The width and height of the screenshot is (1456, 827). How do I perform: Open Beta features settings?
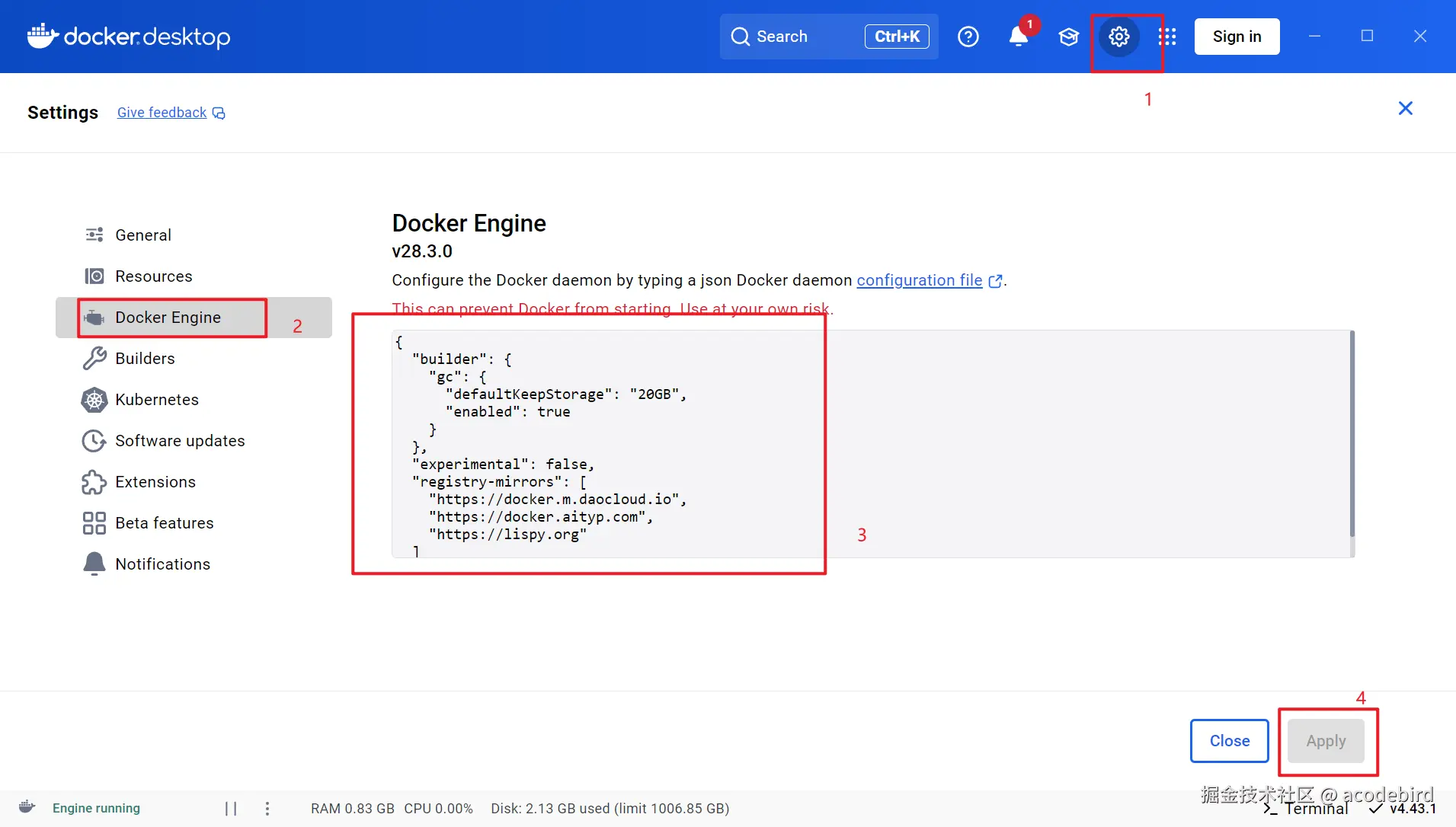164,523
